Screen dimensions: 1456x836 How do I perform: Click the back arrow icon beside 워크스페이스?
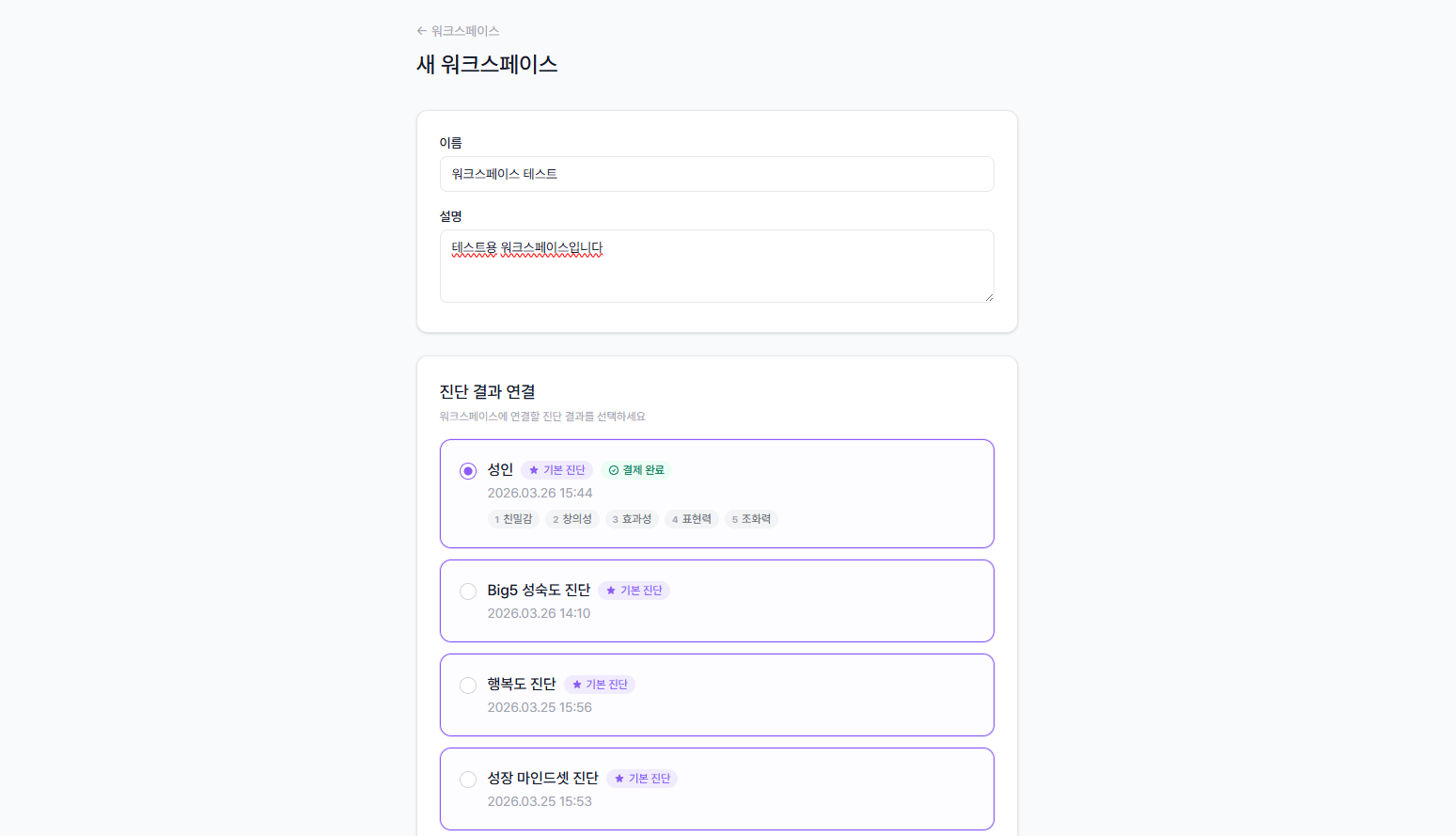(421, 30)
